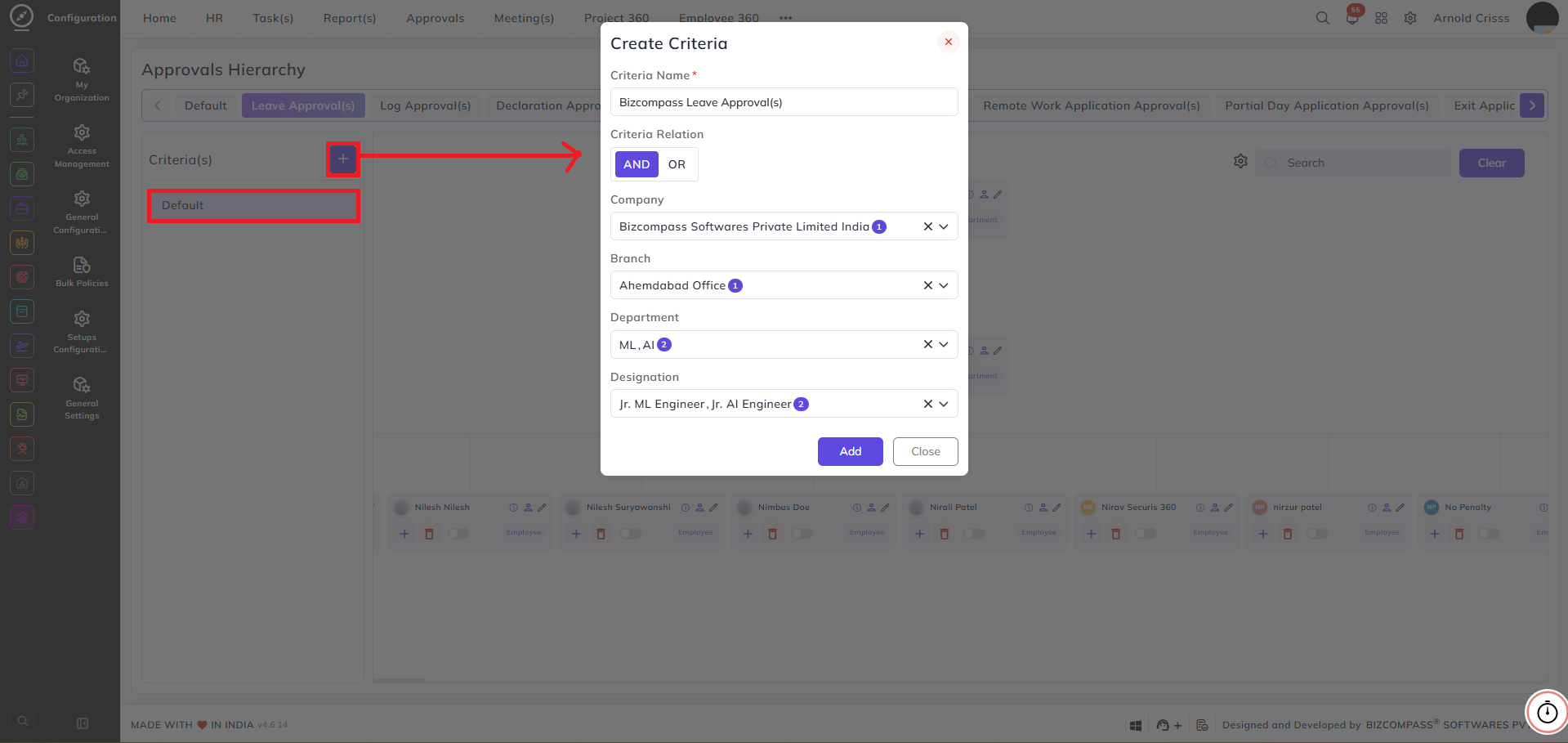Viewport: 1568px width, 743px height.
Task: Select the AND criteria relation
Action: 637,164
